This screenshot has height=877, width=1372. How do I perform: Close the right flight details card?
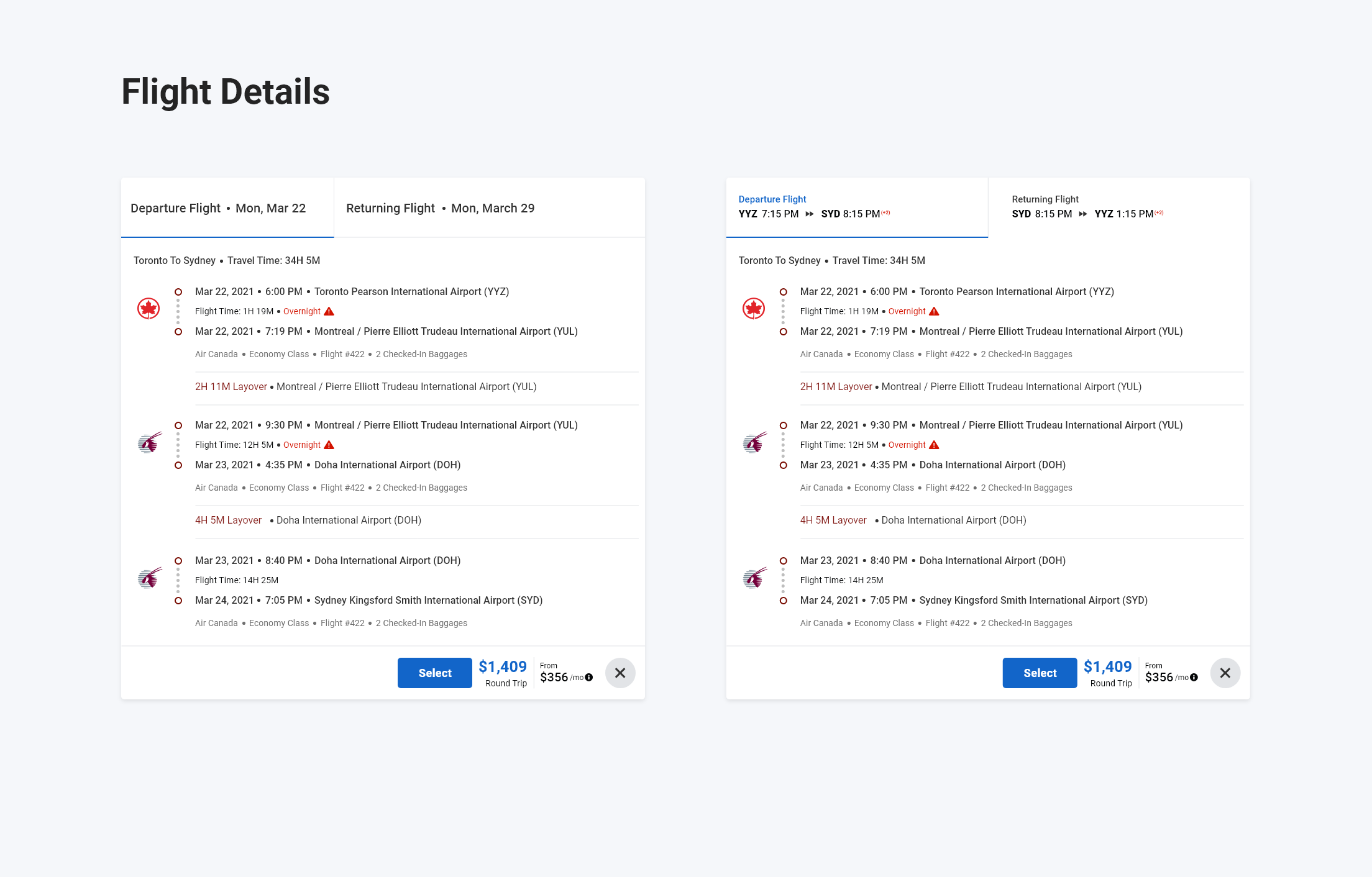1225,673
